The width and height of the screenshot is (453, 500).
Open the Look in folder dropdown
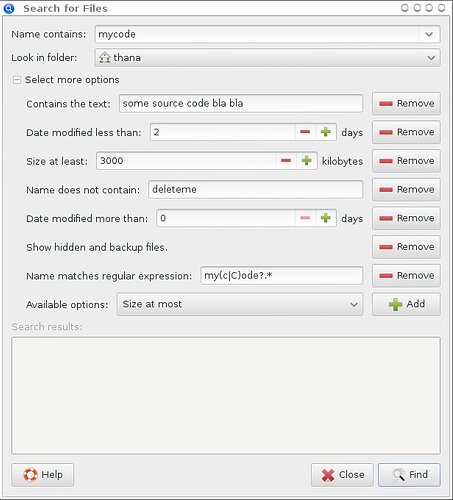click(268, 58)
